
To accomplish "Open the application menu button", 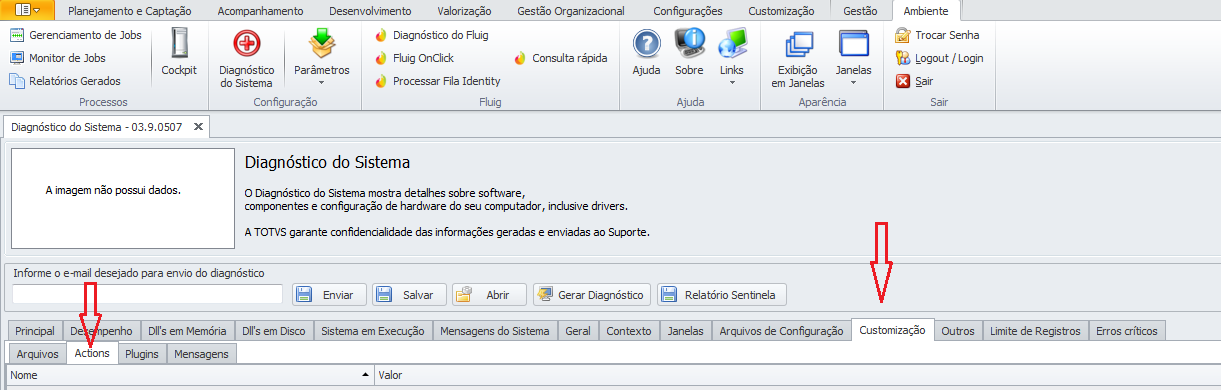I will point(28,10).
